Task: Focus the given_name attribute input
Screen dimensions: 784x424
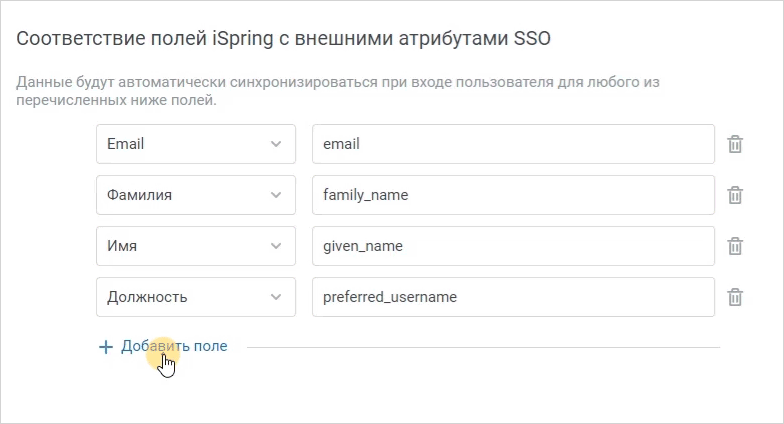Action: click(x=514, y=246)
